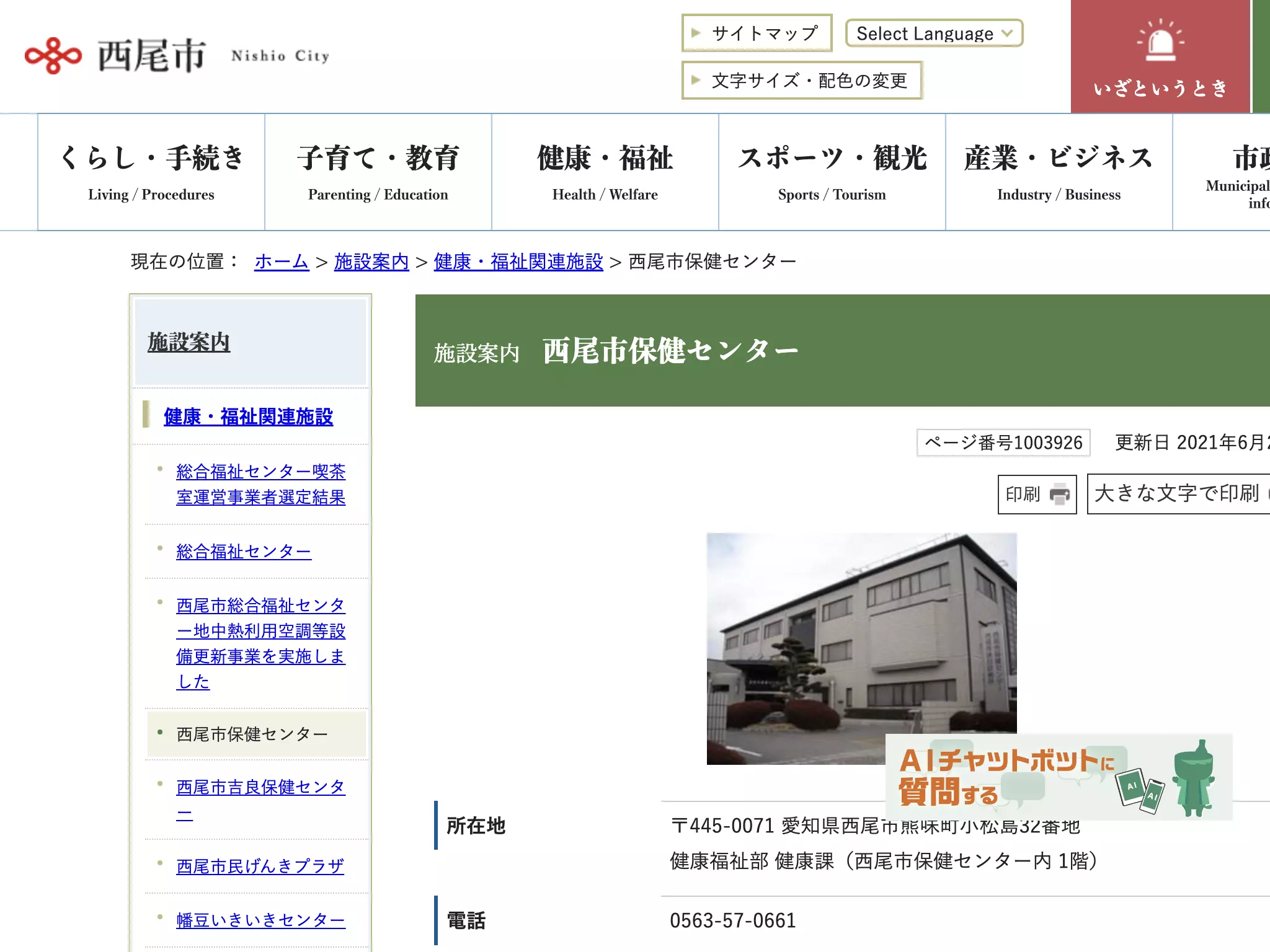Open 健康・福祉 Health / Welfare menu

coord(605,172)
